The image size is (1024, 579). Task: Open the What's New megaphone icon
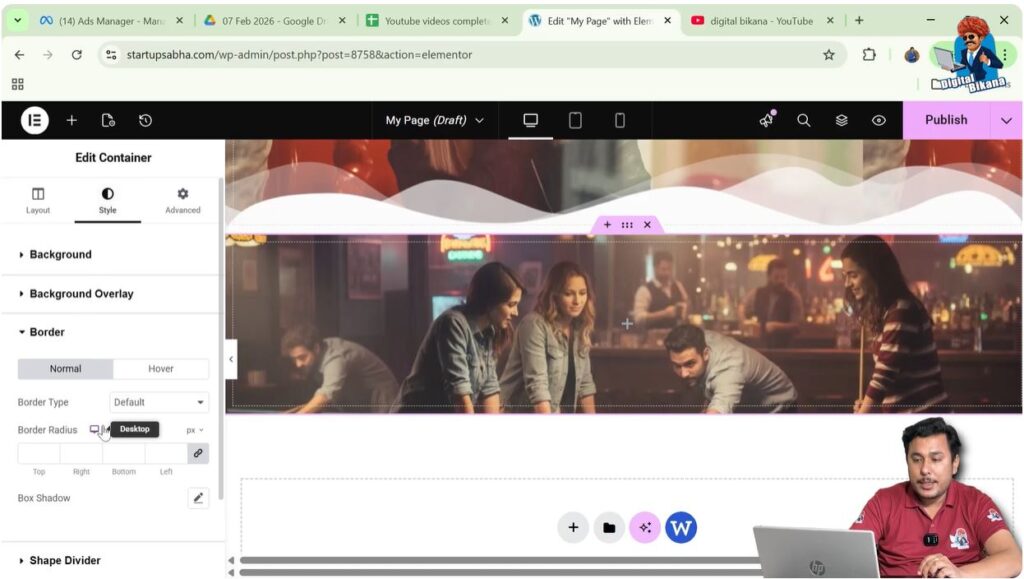(766, 120)
